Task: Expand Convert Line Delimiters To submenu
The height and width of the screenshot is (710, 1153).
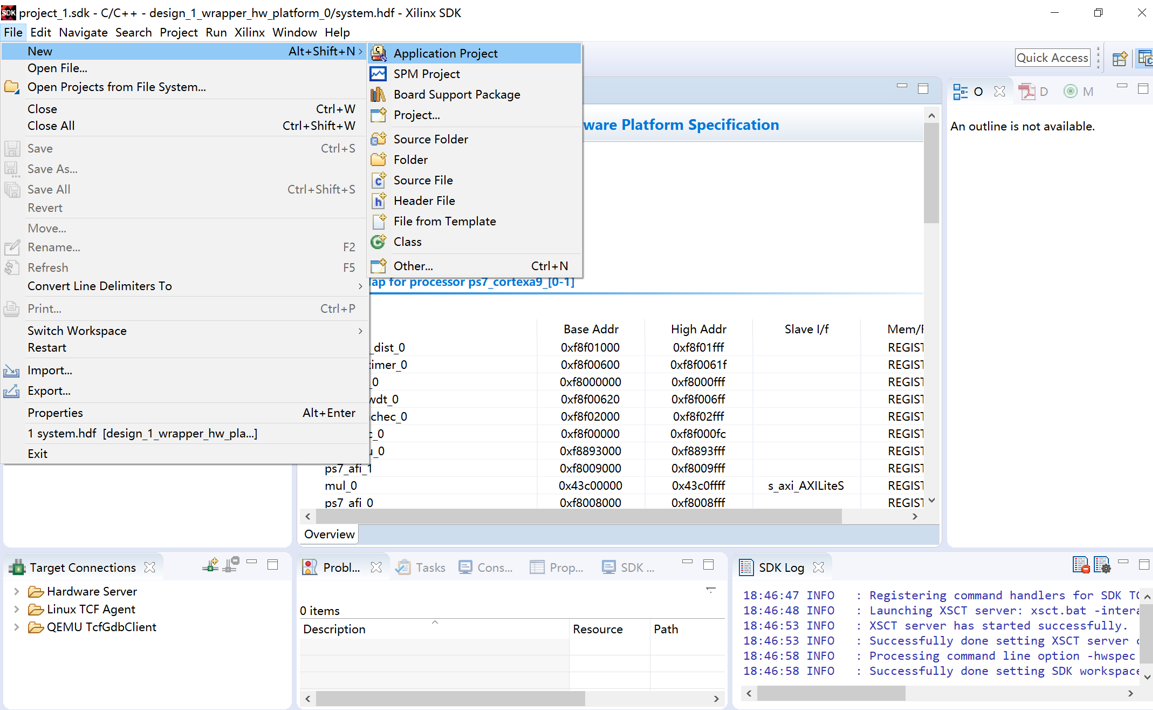Action: [184, 286]
